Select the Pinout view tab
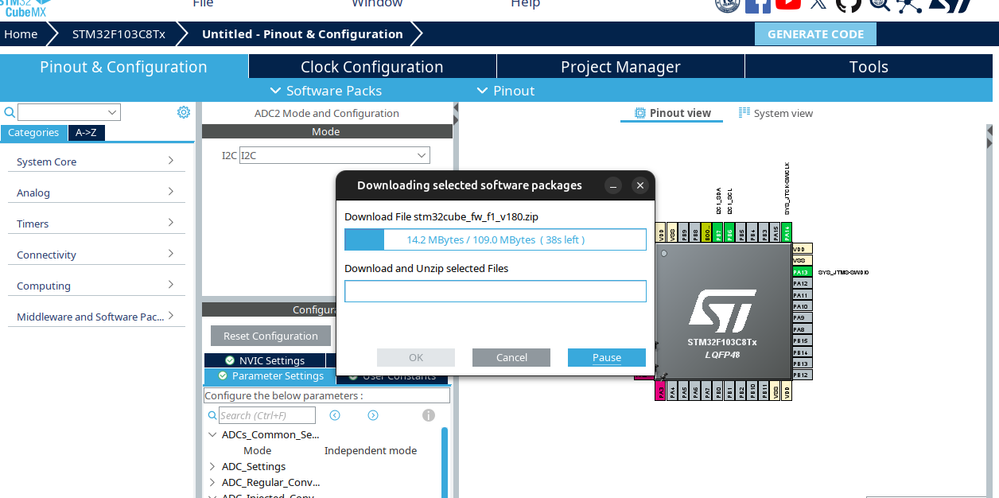This screenshot has width=999, height=498. (672, 113)
